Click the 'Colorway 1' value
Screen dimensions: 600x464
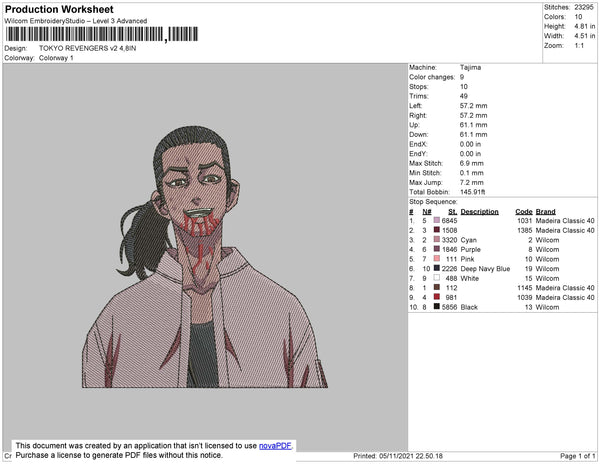[x=56, y=58]
